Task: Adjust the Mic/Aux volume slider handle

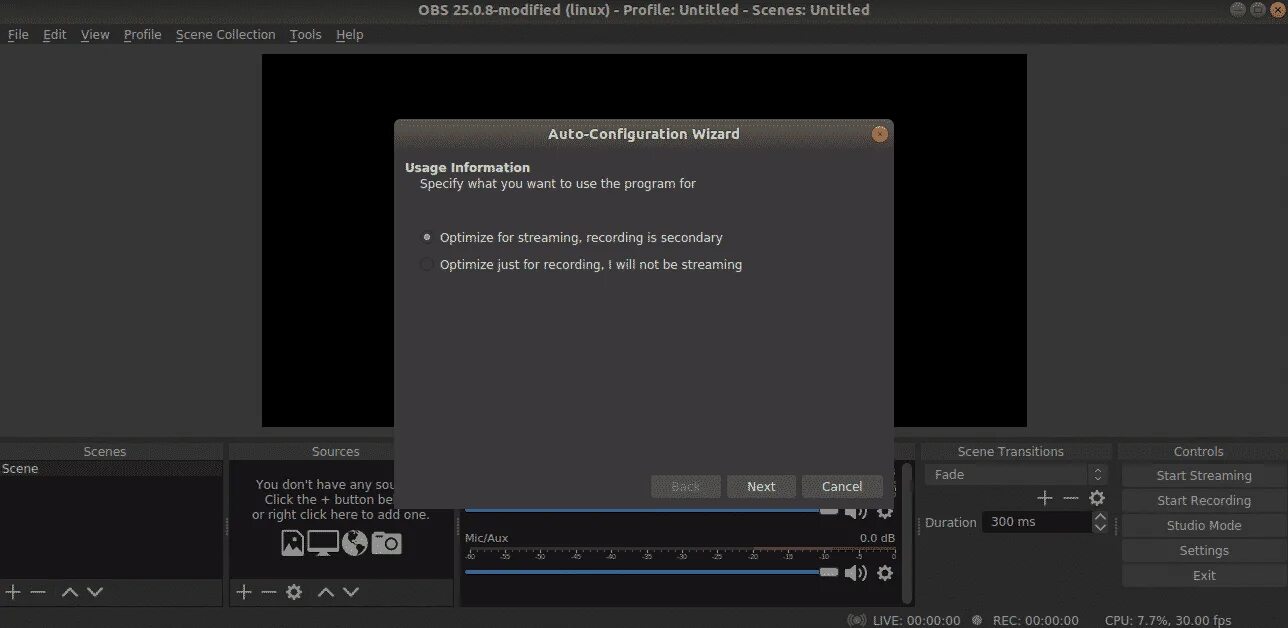Action: [x=828, y=572]
